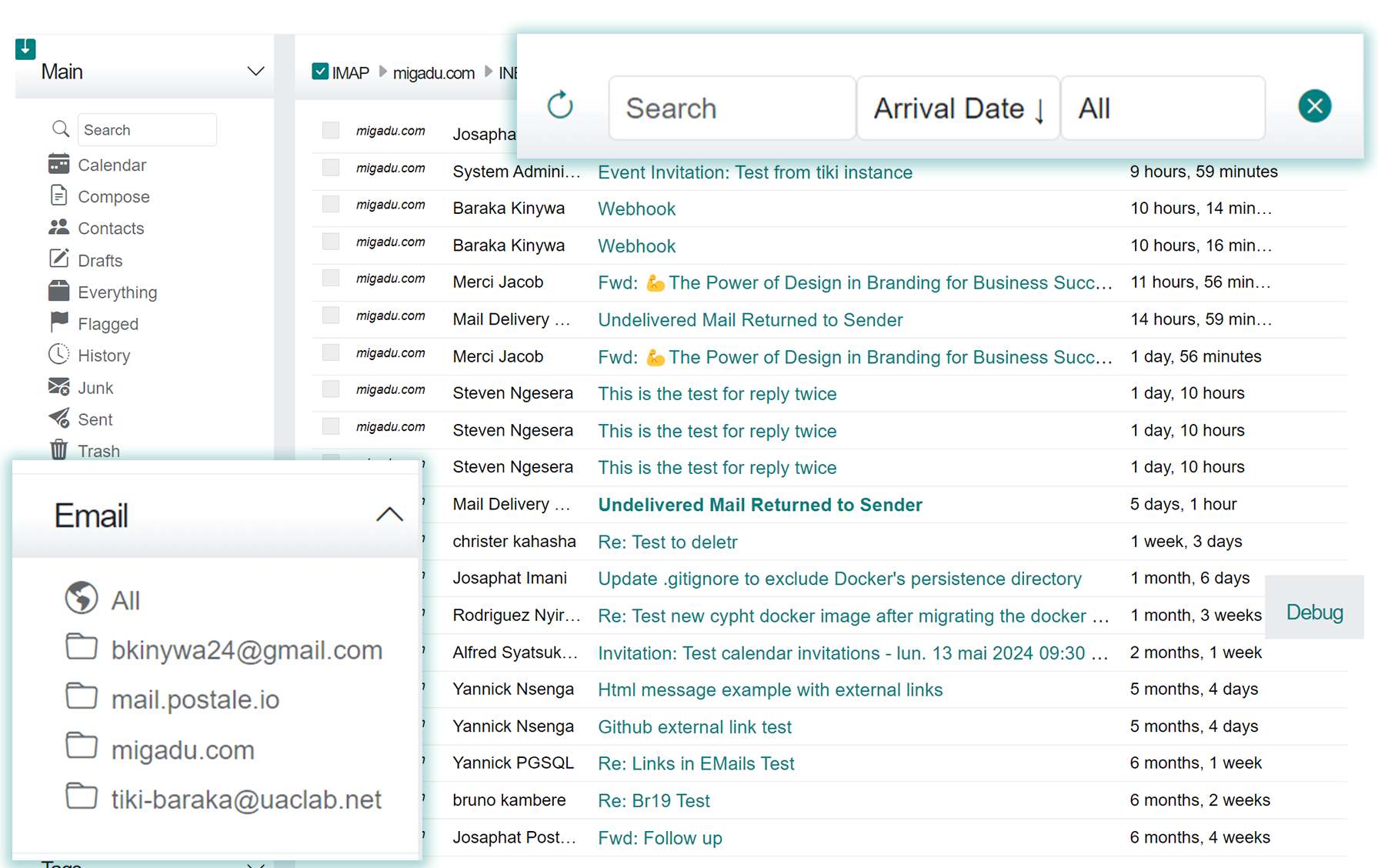Select the Flagged flag icon
Image resolution: width=1378 pixels, height=868 pixels.
click(x=58, y=322)
